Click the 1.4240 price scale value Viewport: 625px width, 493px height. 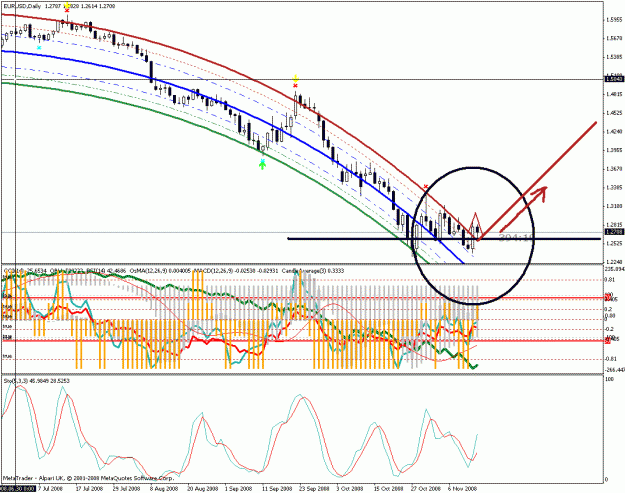(x=614, y=132)
